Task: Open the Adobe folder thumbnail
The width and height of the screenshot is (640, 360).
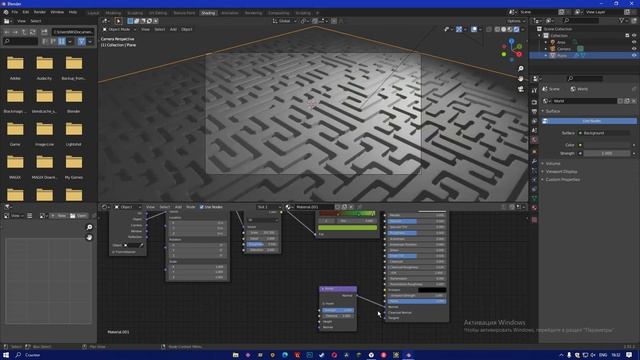Action: (x=15, y=63)
